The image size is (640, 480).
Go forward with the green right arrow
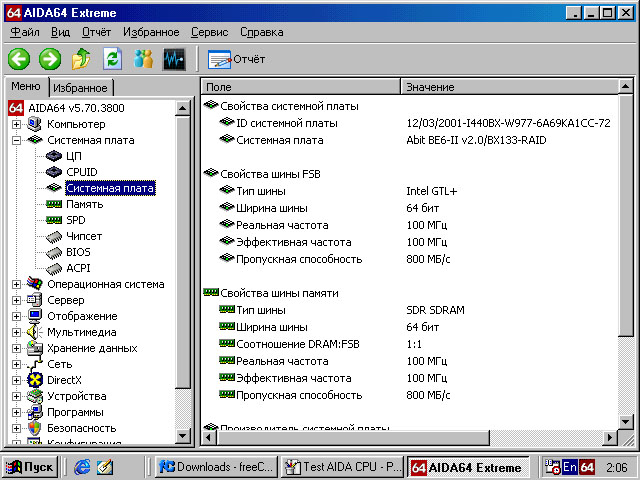pyautogui.click(x=50, y=59)
